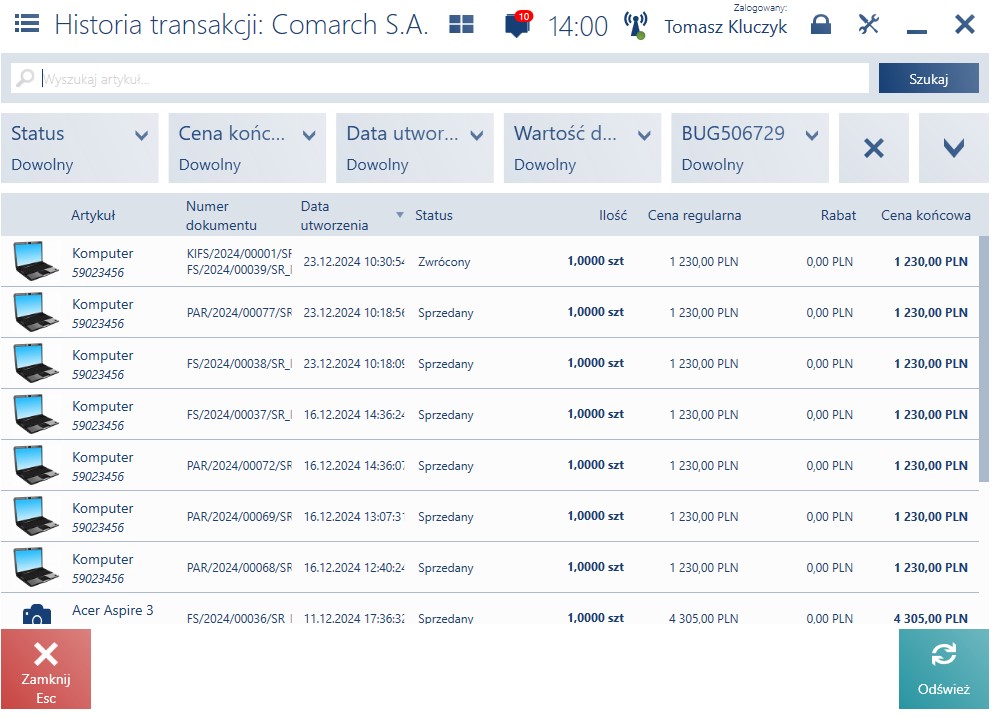Viewport: 994px width, 718px height.
Task: Open the Cena końcowa filter dropdown
Action: (x=247, y=148)
